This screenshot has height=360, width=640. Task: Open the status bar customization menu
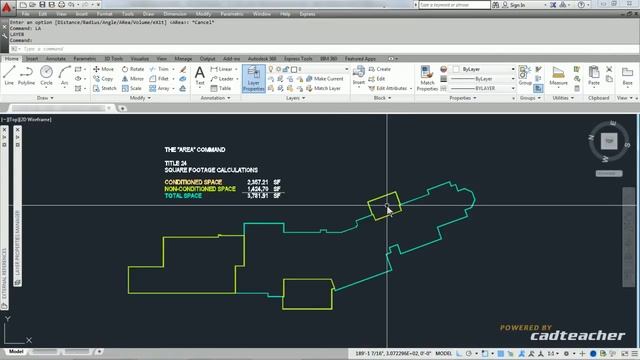coord(634,353)
